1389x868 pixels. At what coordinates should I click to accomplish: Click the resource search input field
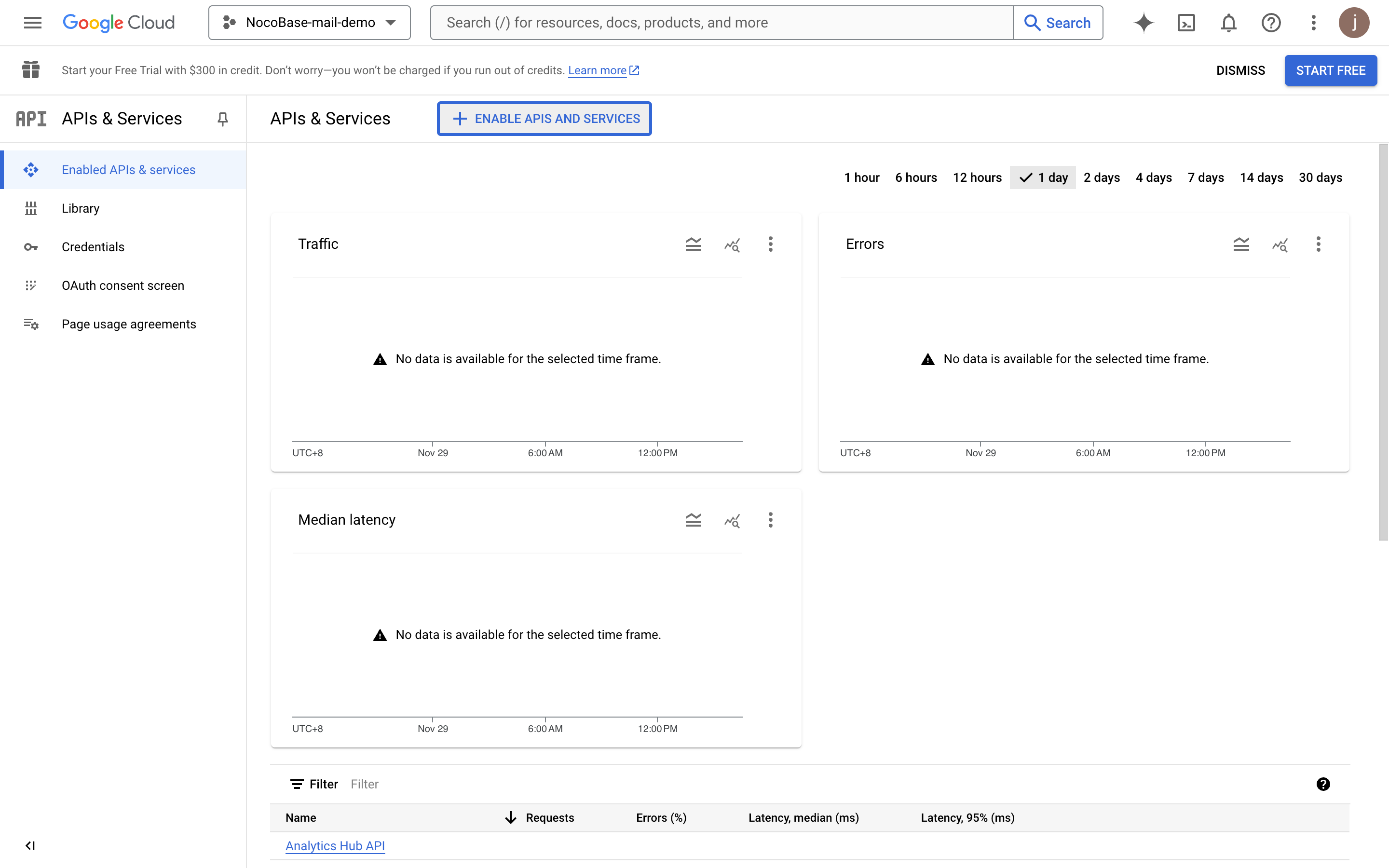point(722,23)
